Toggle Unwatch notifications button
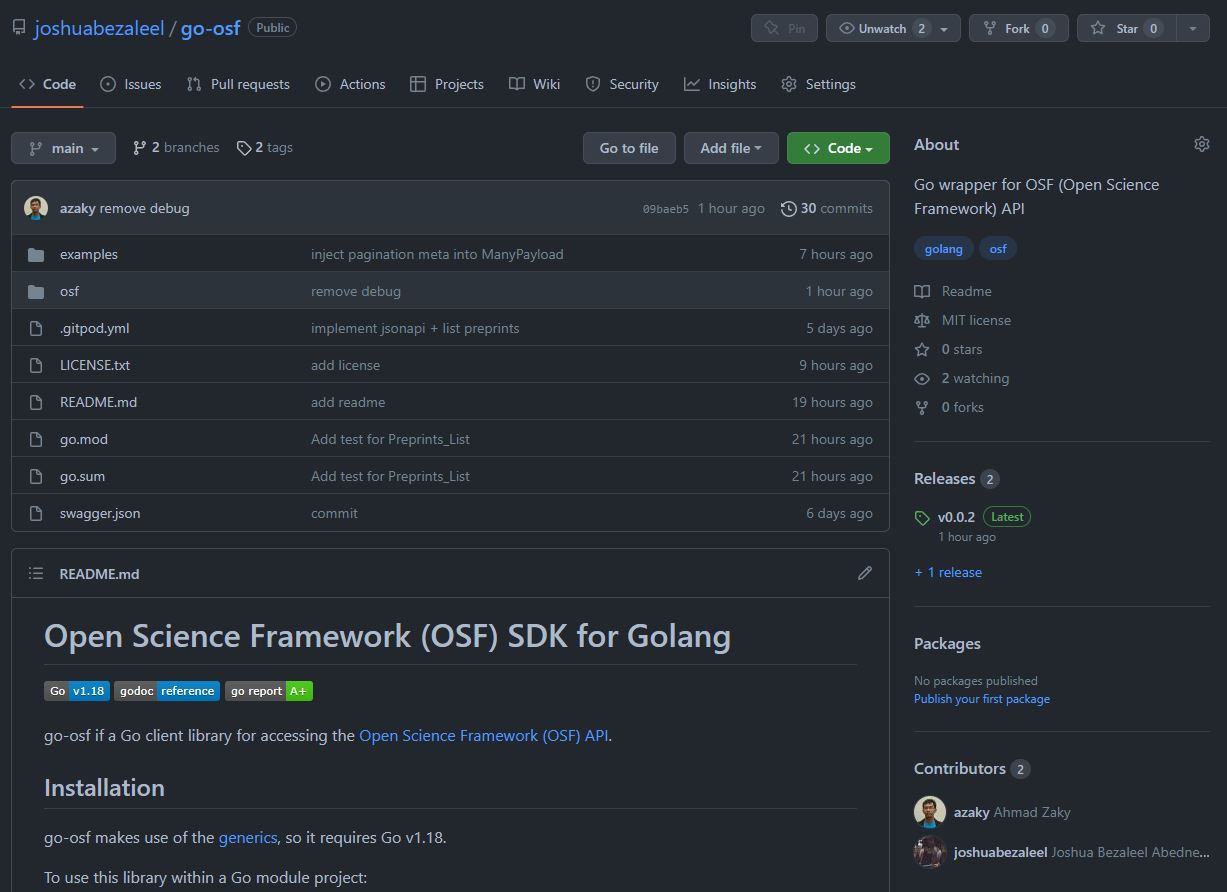This screenshot has width=1227, height=892. 893,28
